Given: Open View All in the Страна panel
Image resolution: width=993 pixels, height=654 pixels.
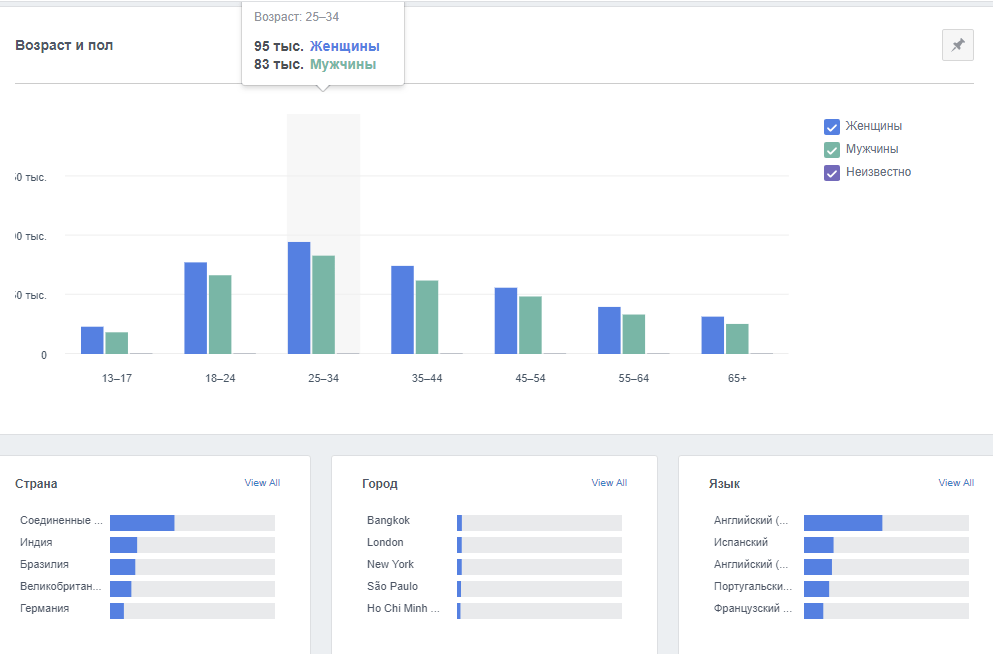Looking at the screenshot, I should (x=262, y=483).
